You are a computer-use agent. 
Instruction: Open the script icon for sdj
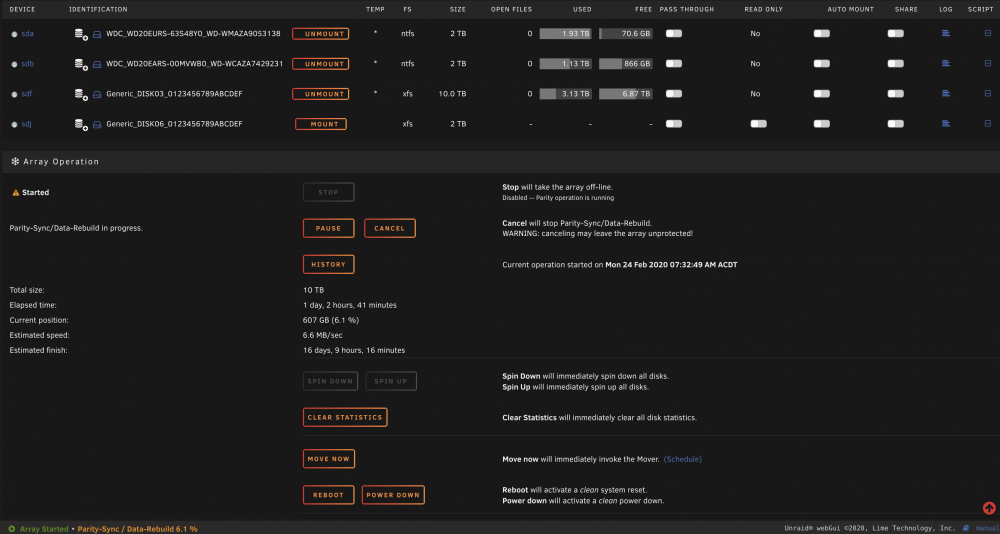coord(988,123)
